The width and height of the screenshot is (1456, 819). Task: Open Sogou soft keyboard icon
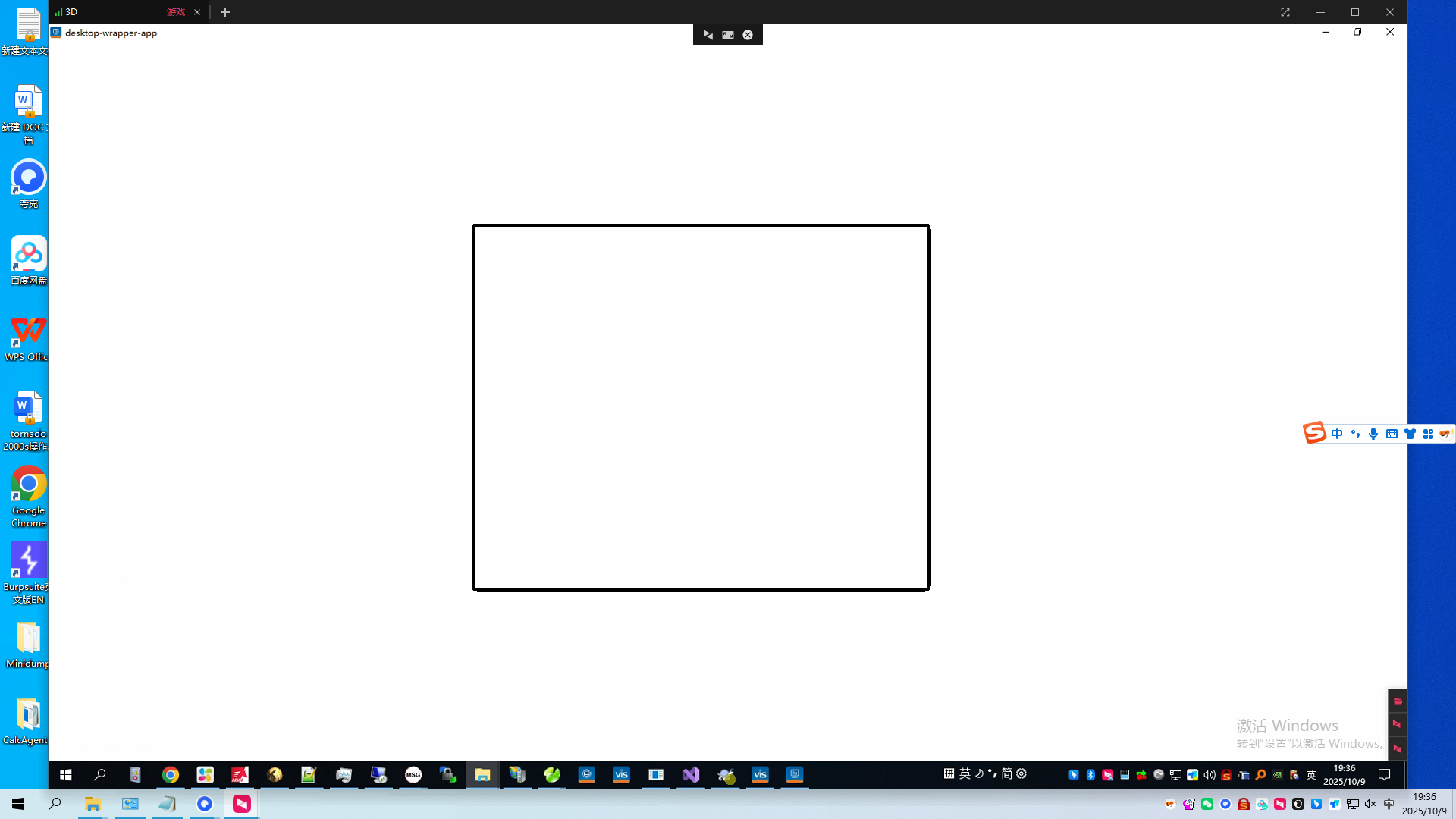click(1392, 434)
